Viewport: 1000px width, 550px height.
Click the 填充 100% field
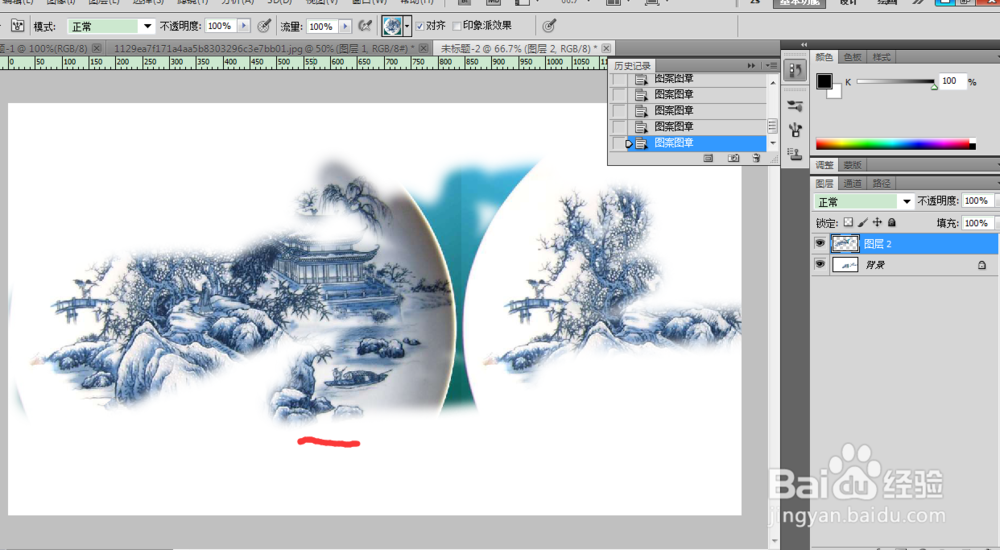coord(977,223)
